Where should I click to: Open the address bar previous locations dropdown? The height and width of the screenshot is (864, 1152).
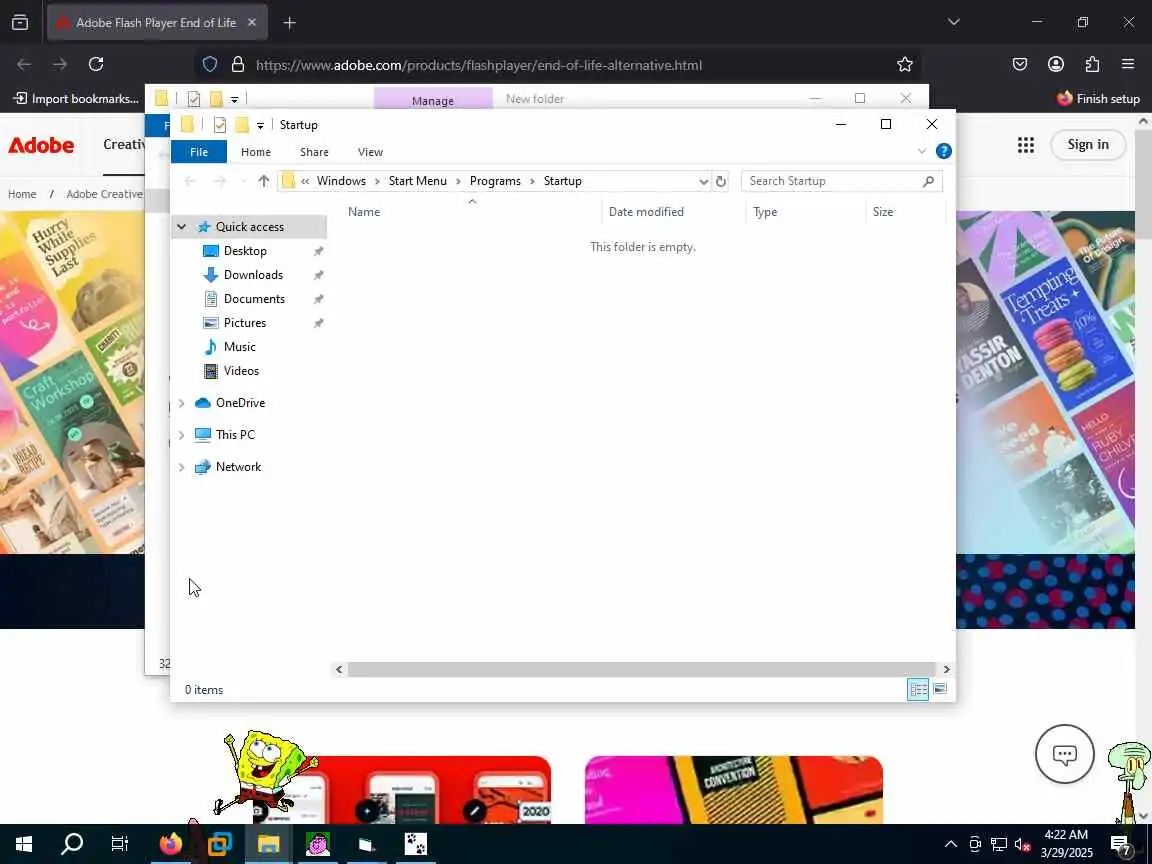(703, 181)
